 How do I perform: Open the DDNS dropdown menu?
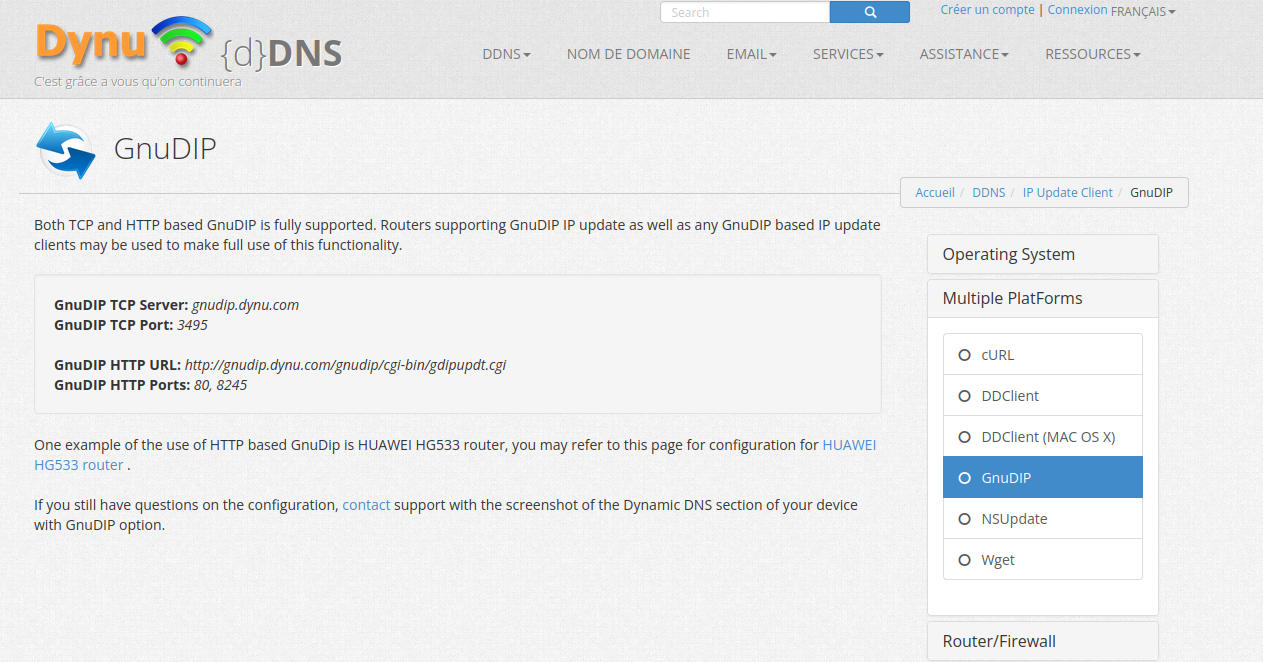[506, 54]
